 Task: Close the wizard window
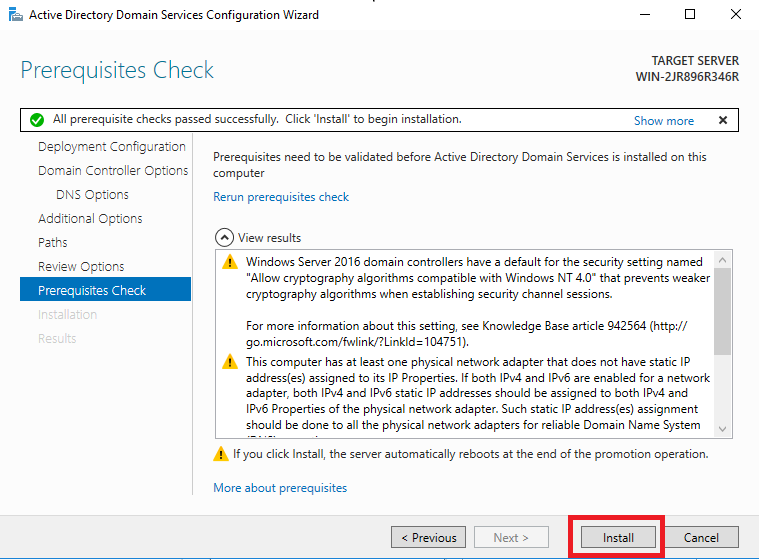(736, 14)
